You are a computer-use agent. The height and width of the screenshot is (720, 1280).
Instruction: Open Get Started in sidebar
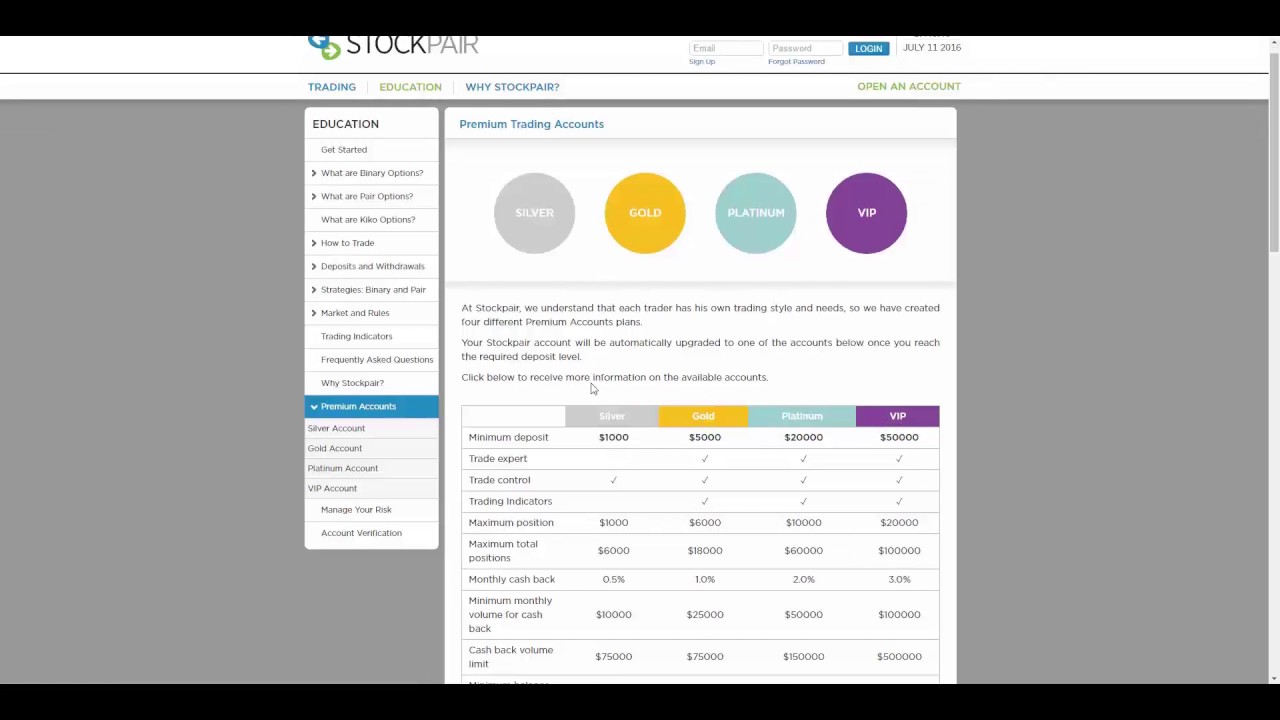coord(344,150)
